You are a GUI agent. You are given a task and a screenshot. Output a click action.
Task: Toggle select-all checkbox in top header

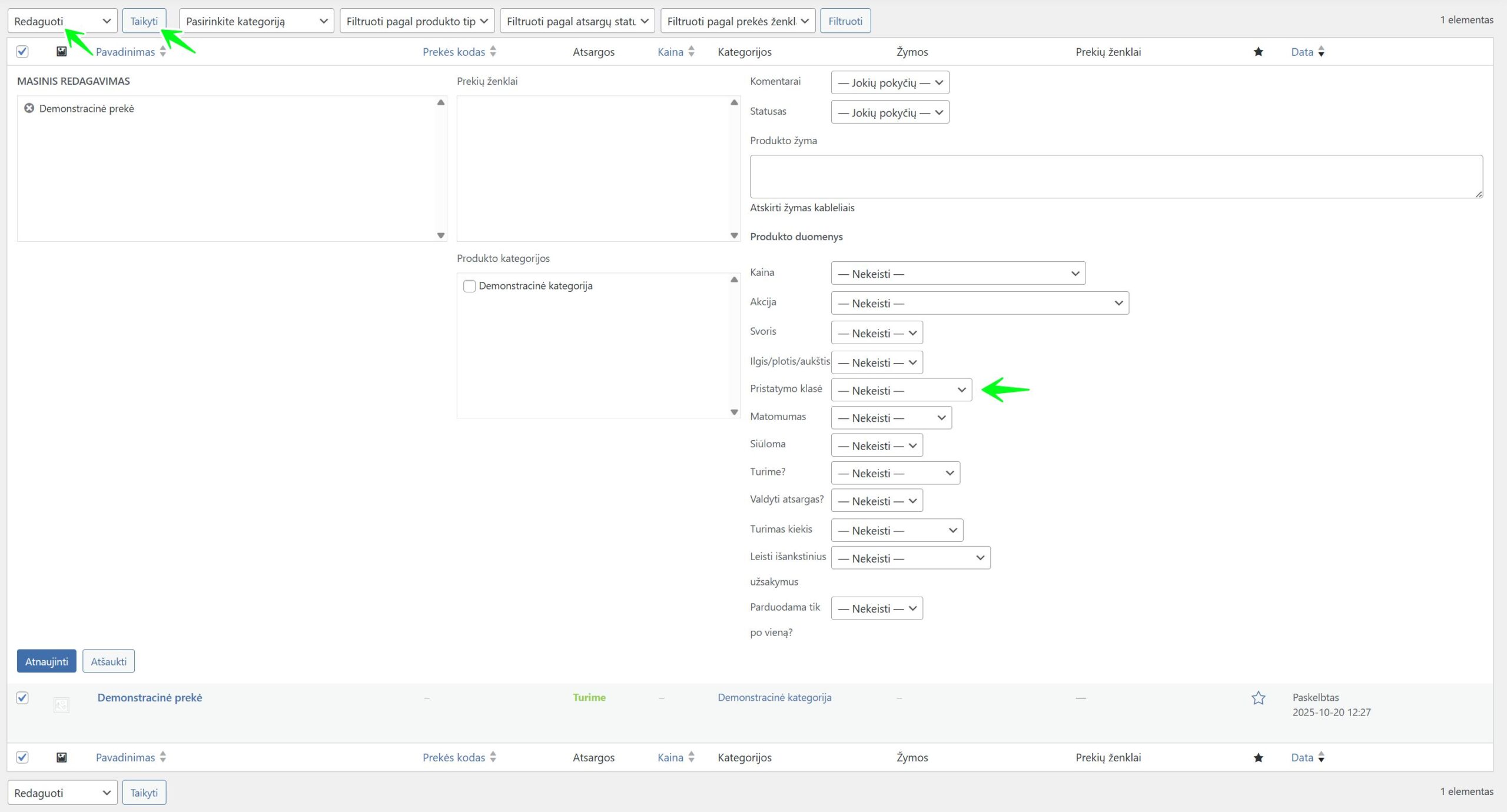coord(22,52)
